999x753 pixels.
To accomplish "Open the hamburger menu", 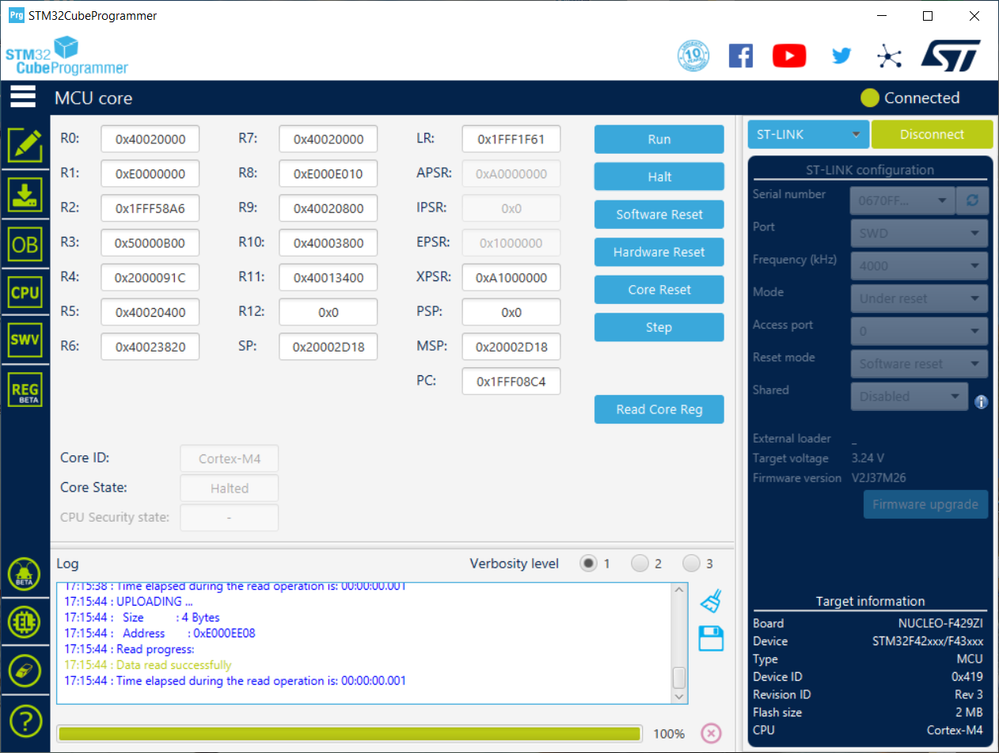I will (x=23, y=97).
